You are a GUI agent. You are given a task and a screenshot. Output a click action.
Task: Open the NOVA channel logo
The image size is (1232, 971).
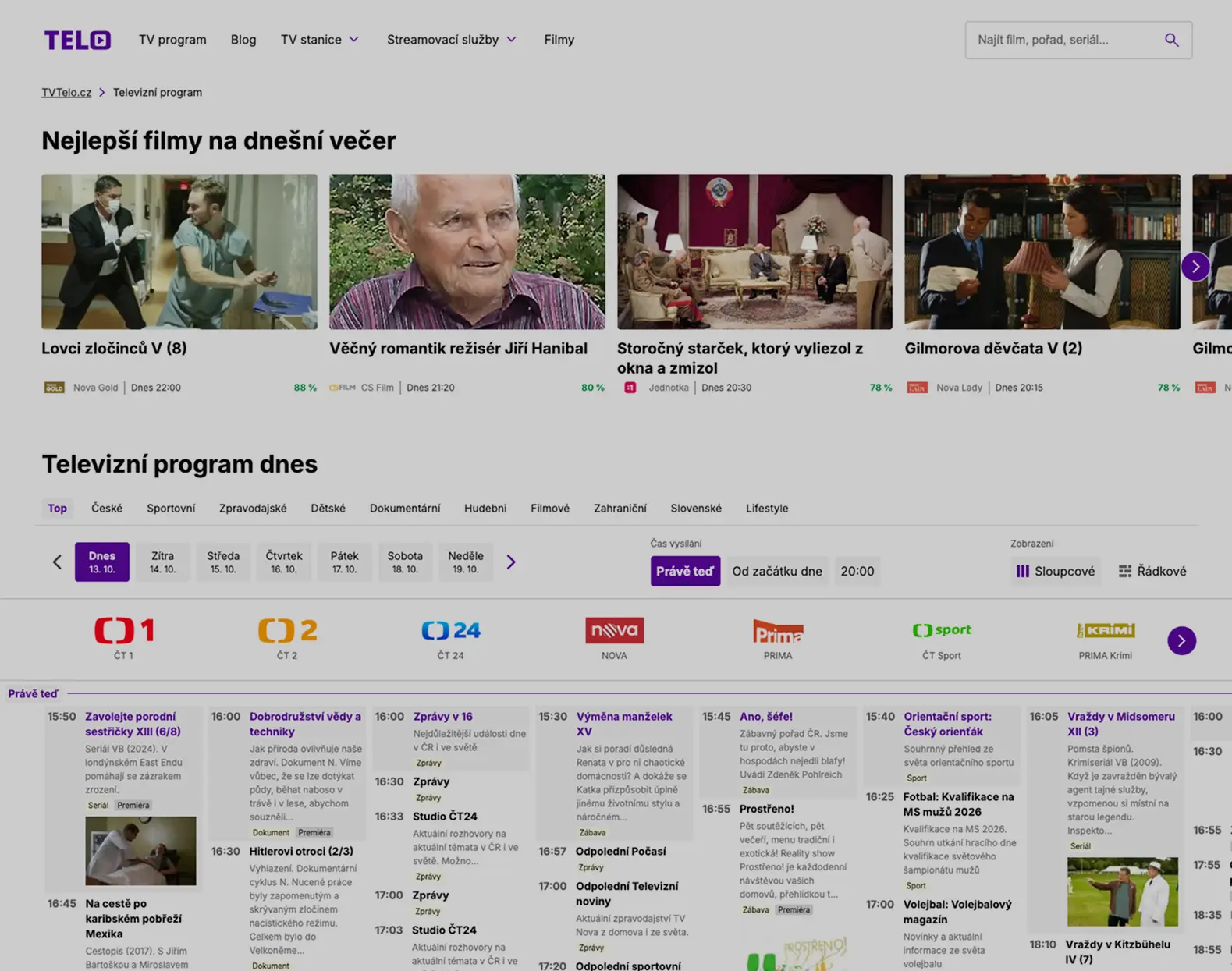pyautogui.click(x=614, y=630)
